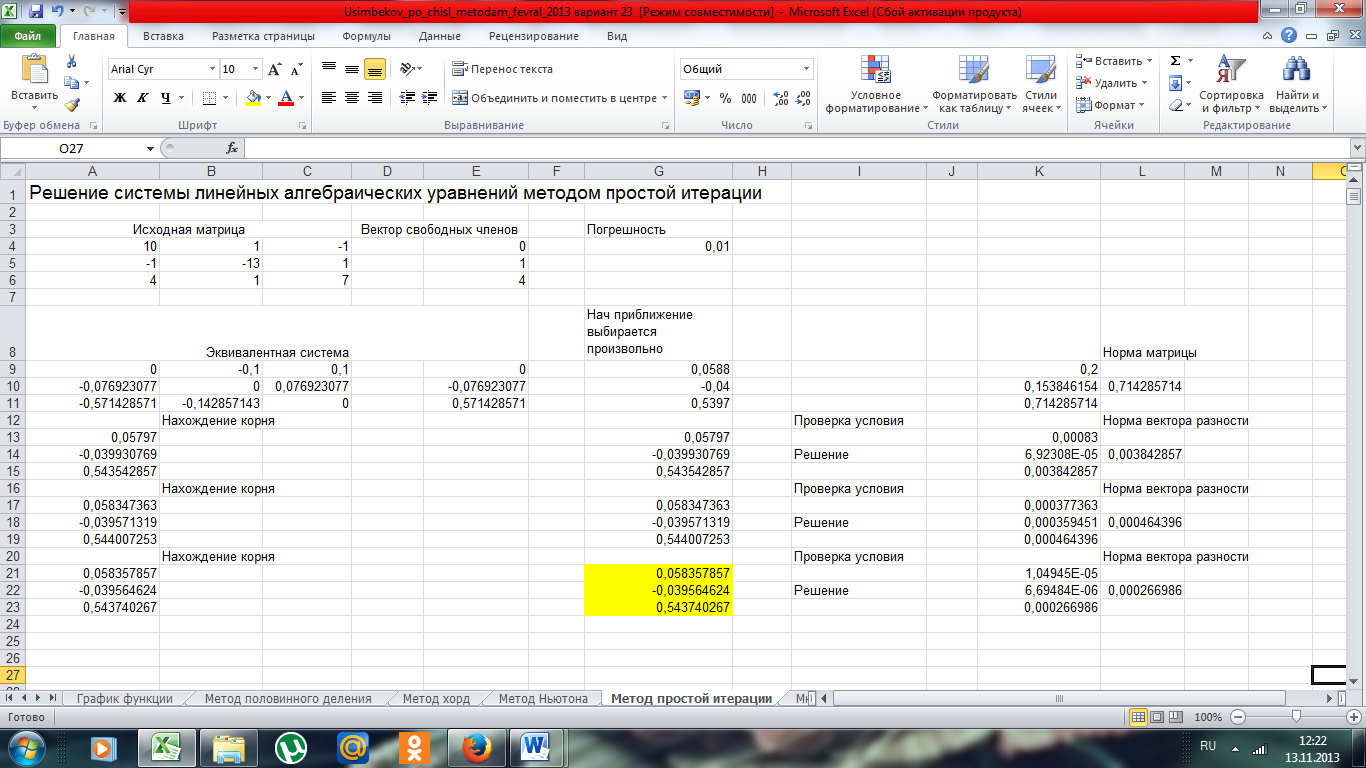Center text horizontally
The image size is (1366, 768).
click(x=352, y=98)
